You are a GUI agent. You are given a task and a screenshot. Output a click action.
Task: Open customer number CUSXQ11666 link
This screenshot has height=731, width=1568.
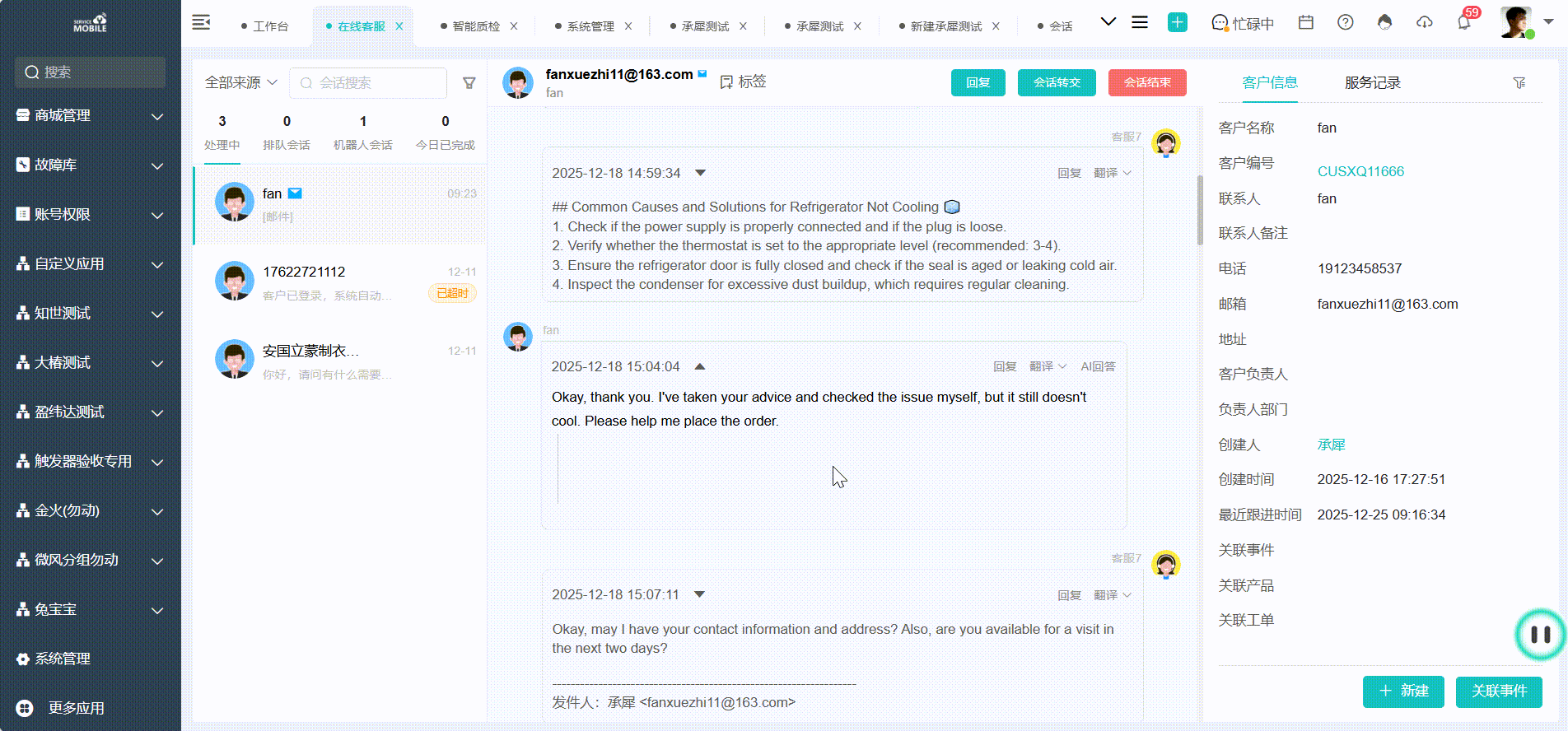[1360, 171]
